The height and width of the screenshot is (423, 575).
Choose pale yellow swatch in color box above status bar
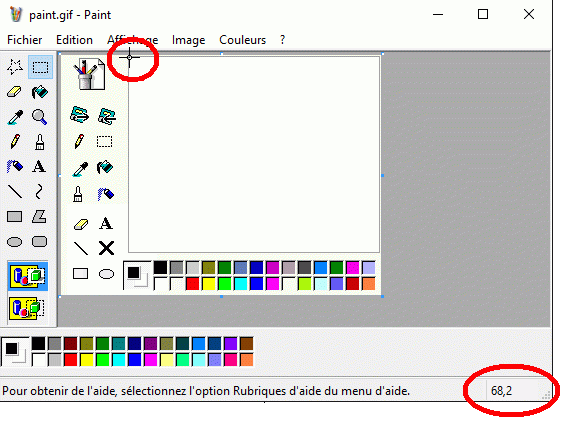click(167, 360)
